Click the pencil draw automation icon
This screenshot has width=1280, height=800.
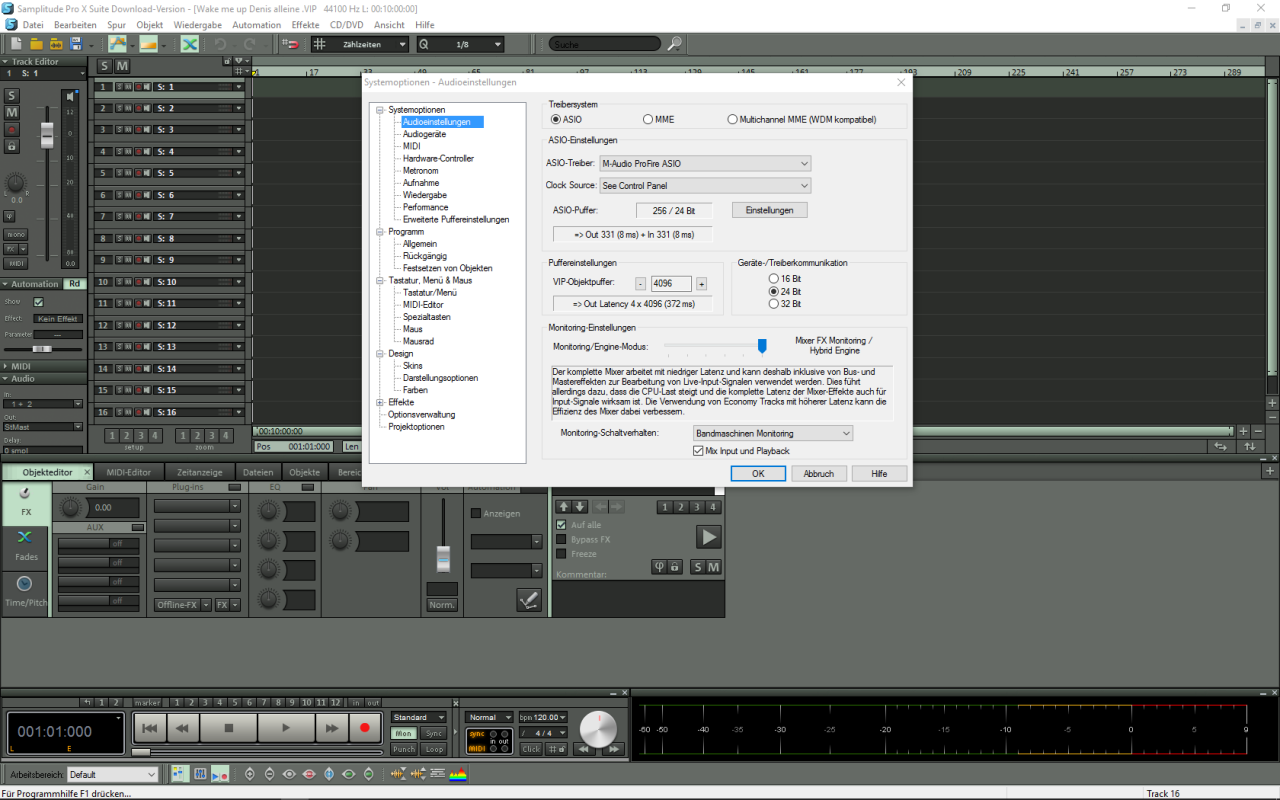pyautogui.click(x=529, y=600)
